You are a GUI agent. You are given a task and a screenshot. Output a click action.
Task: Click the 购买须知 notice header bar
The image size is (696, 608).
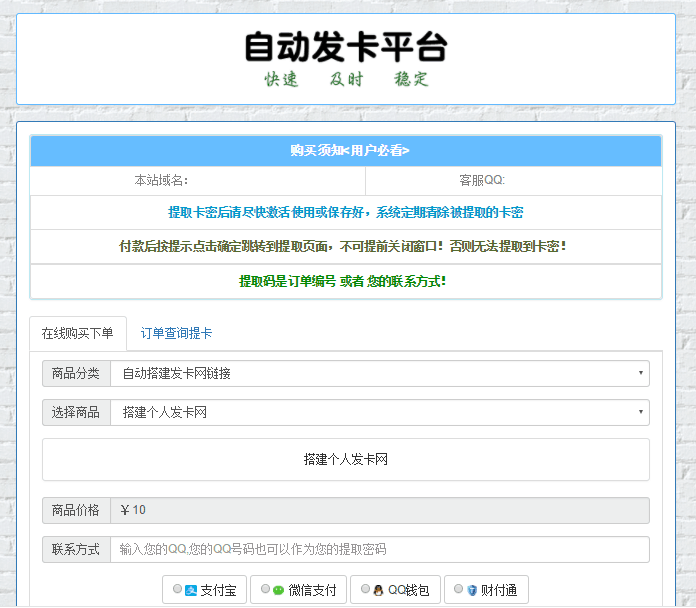346,151
